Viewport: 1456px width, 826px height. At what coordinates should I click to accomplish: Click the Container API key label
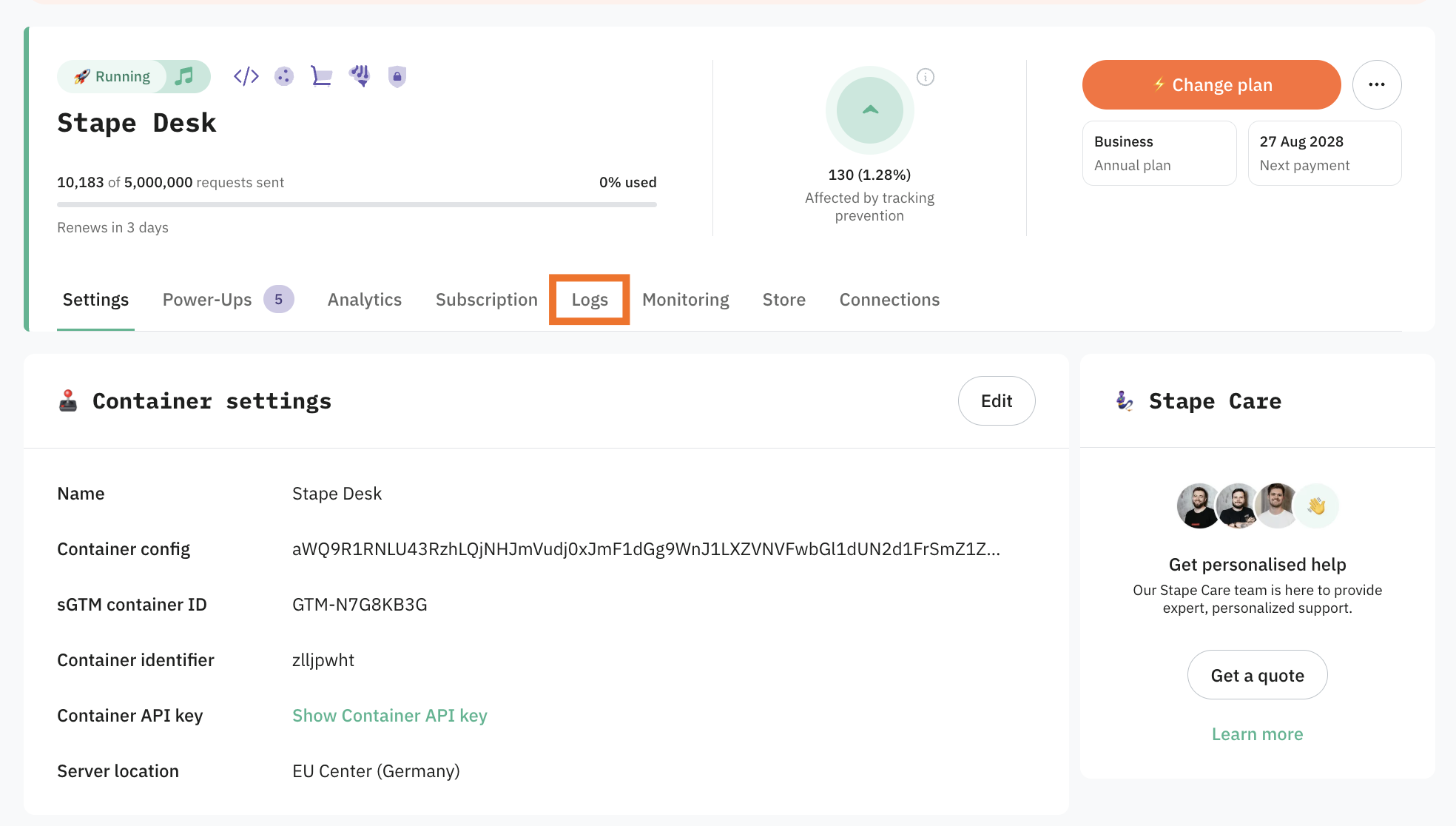[129, 716]
